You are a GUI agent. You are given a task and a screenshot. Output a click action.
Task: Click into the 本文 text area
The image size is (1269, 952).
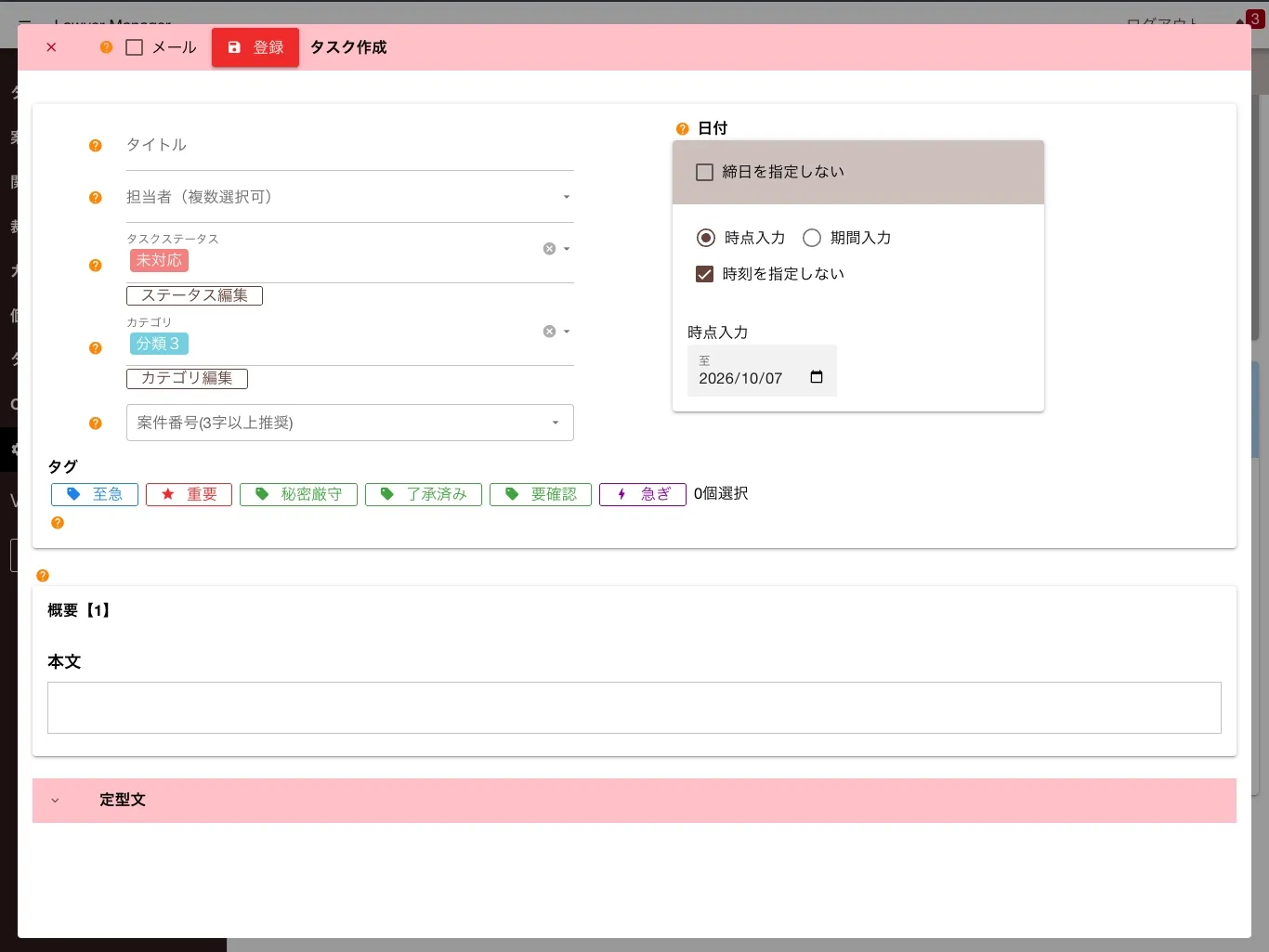pyautogui.click(x=634, y=708)
